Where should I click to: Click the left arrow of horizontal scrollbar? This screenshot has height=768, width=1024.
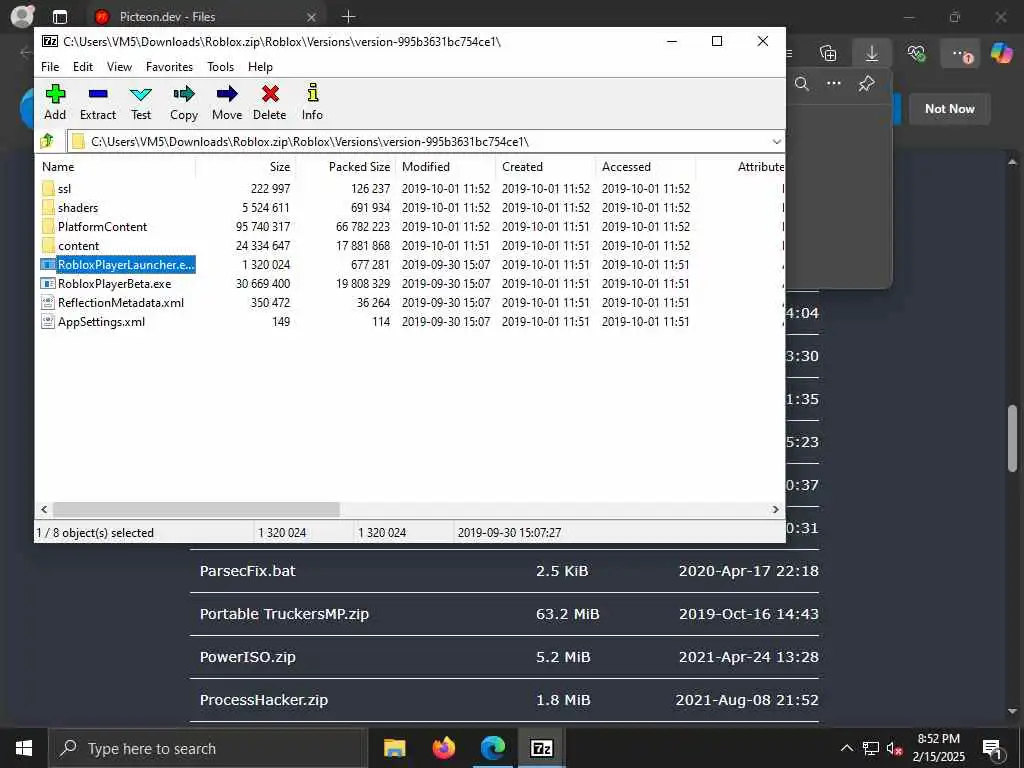coord(44,509)
